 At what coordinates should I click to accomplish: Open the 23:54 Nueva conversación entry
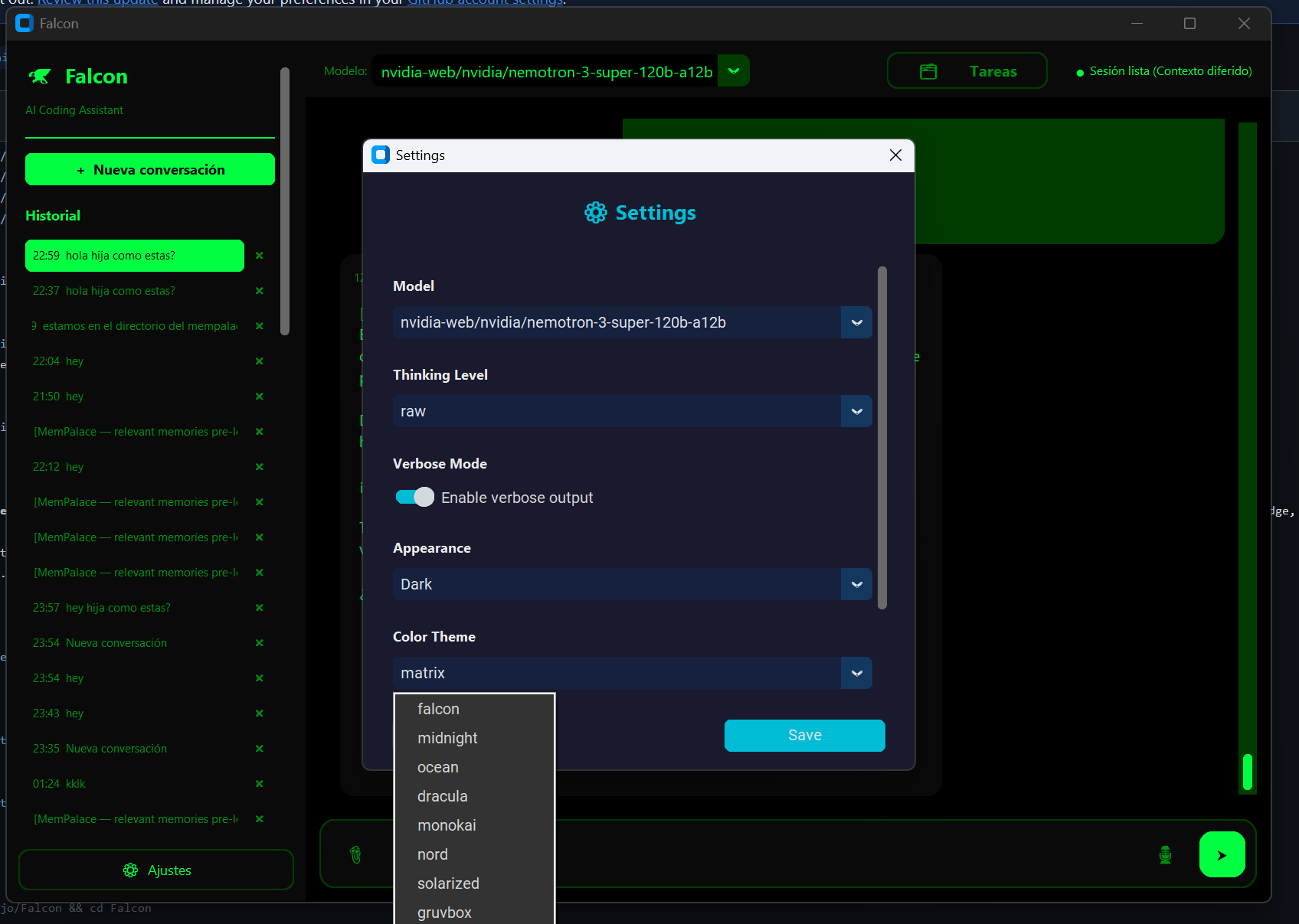[x=135, y=643]
